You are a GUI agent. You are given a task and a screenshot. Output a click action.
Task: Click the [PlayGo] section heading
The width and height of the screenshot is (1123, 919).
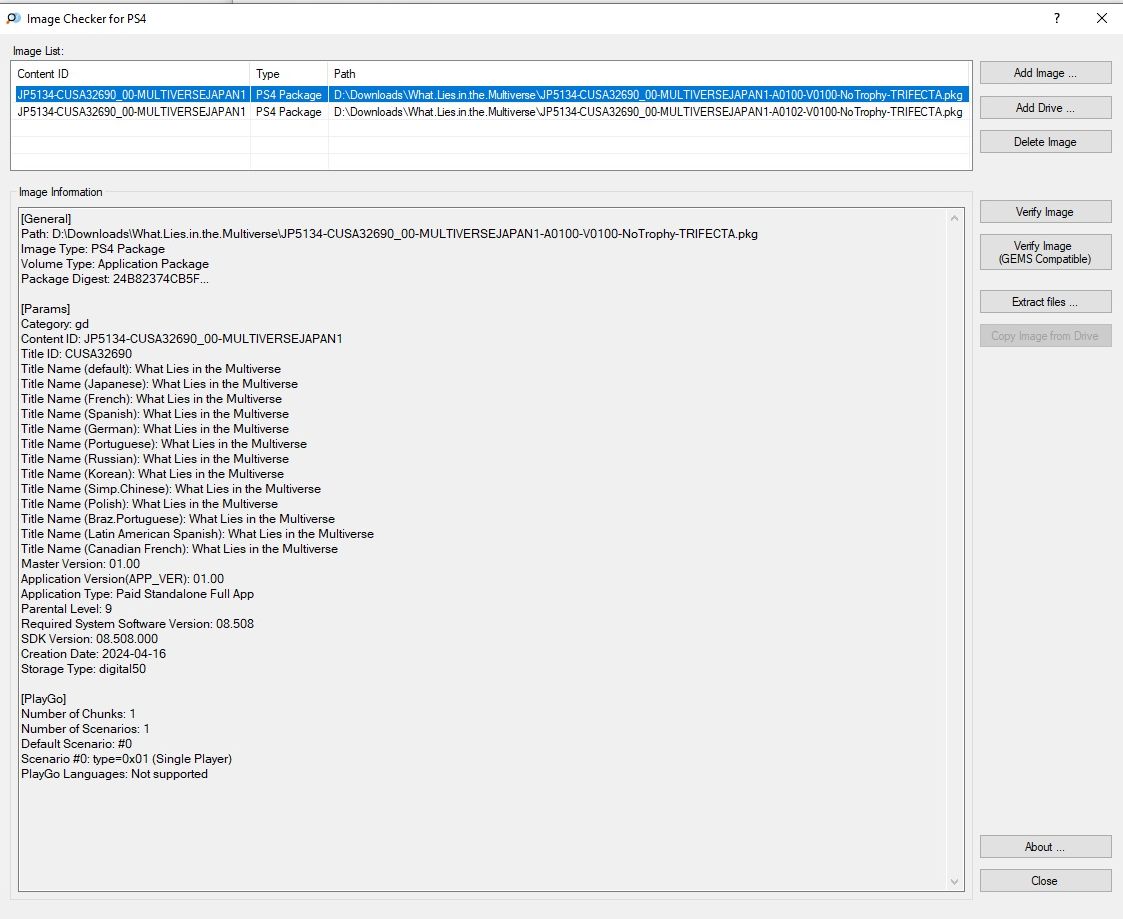(44, 699)
